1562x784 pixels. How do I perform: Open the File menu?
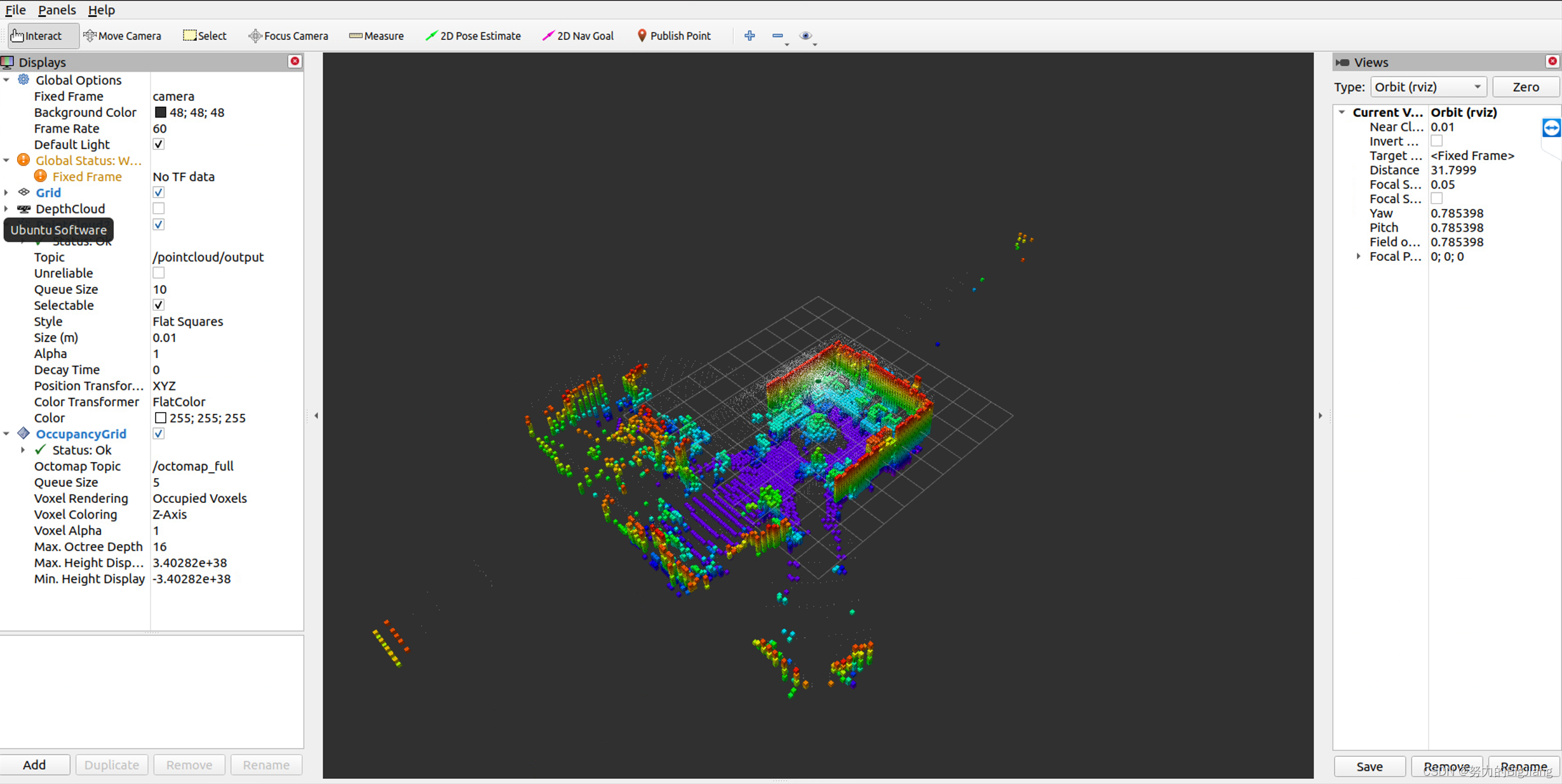click(15, 10)
